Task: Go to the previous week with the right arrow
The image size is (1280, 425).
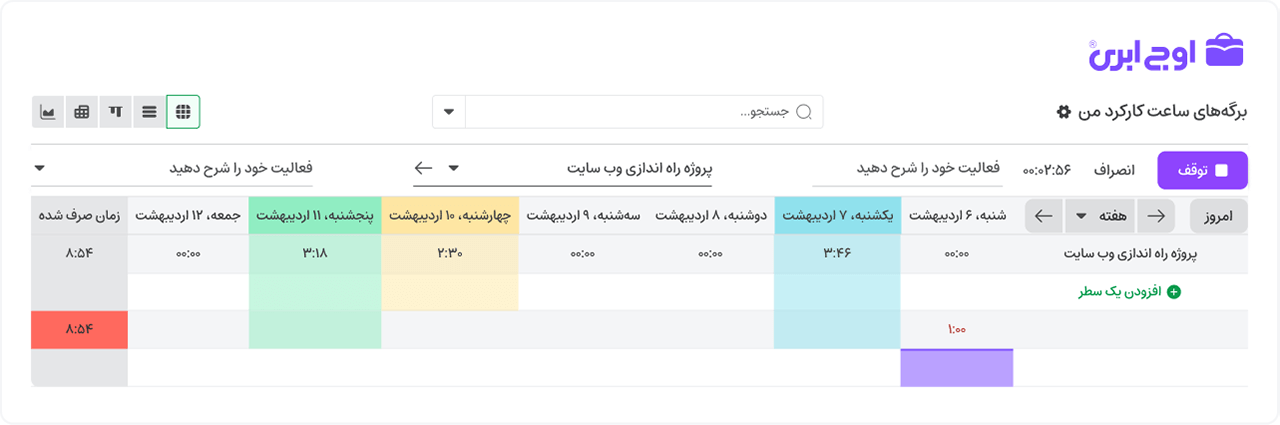Action: click(1156, 216)
